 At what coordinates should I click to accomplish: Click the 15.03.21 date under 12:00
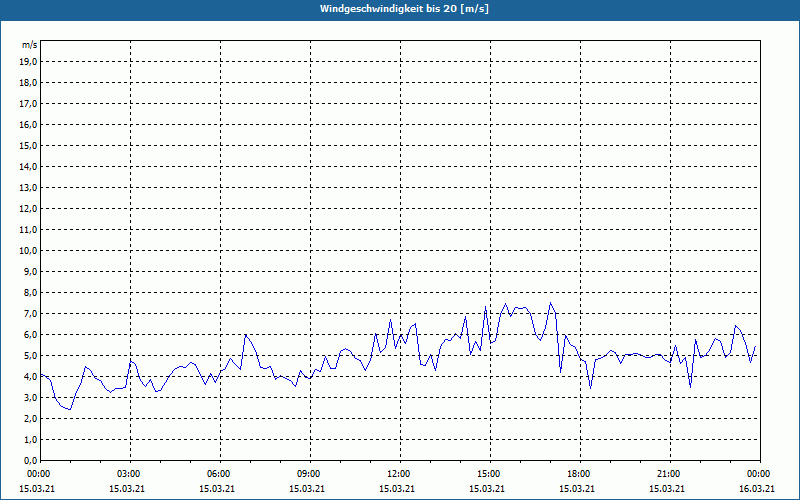[397, 489]
